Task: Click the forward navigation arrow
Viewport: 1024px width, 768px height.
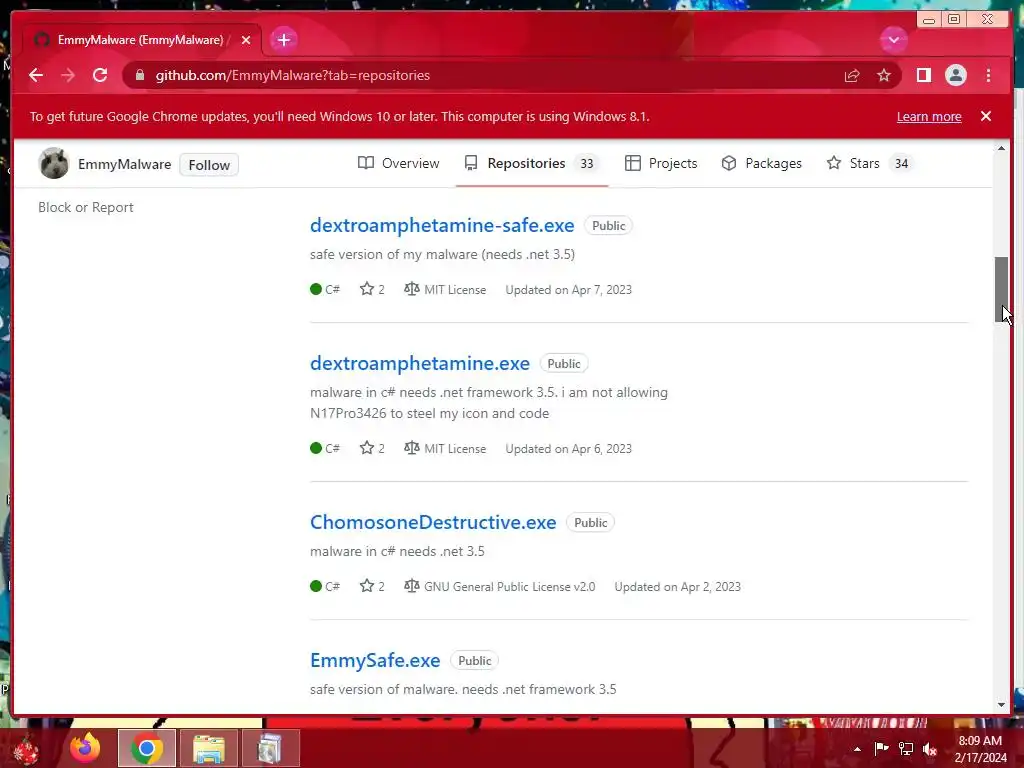Action: pyautogui.click(x=68, y=75)
